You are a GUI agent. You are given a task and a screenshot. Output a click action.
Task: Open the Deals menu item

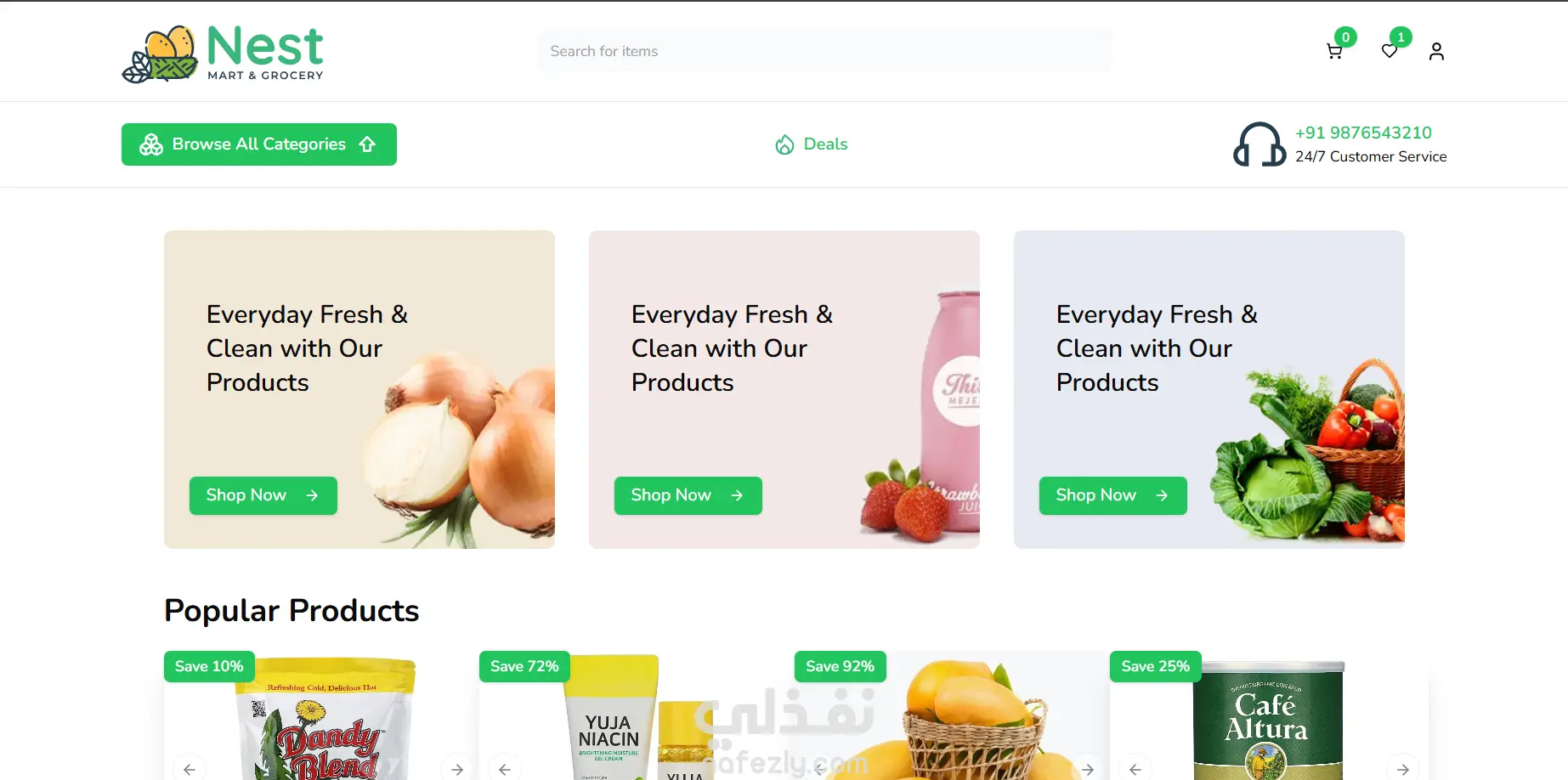click(x=812, y=144)
